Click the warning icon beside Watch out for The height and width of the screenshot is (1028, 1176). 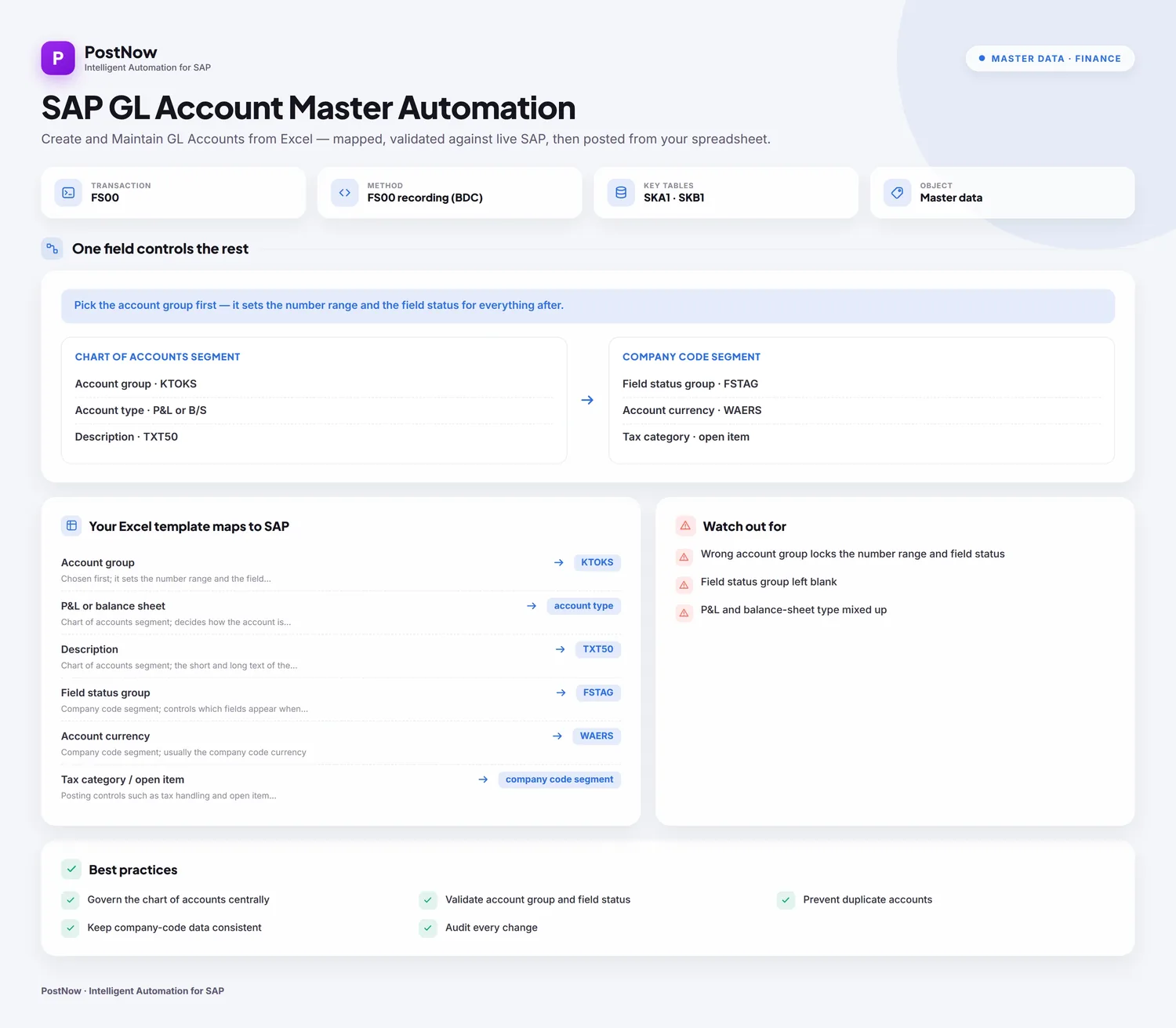(685, 525)
